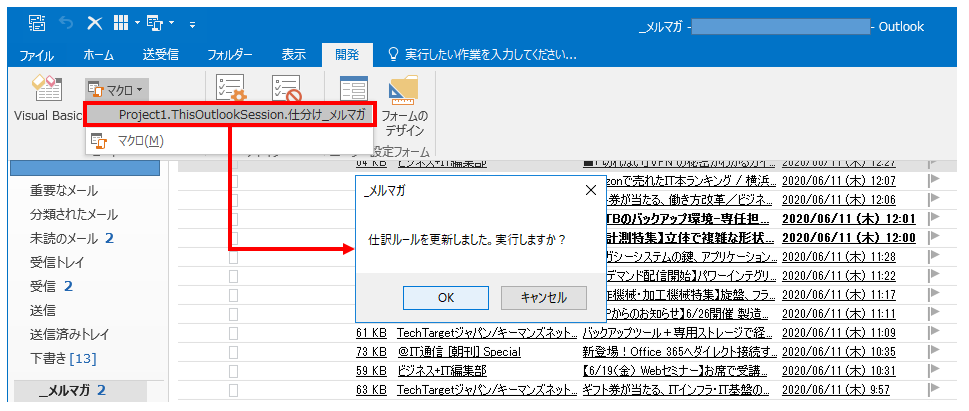
Task: Expand the マクロ dropdown button in the ribbon
Action: 117,89
